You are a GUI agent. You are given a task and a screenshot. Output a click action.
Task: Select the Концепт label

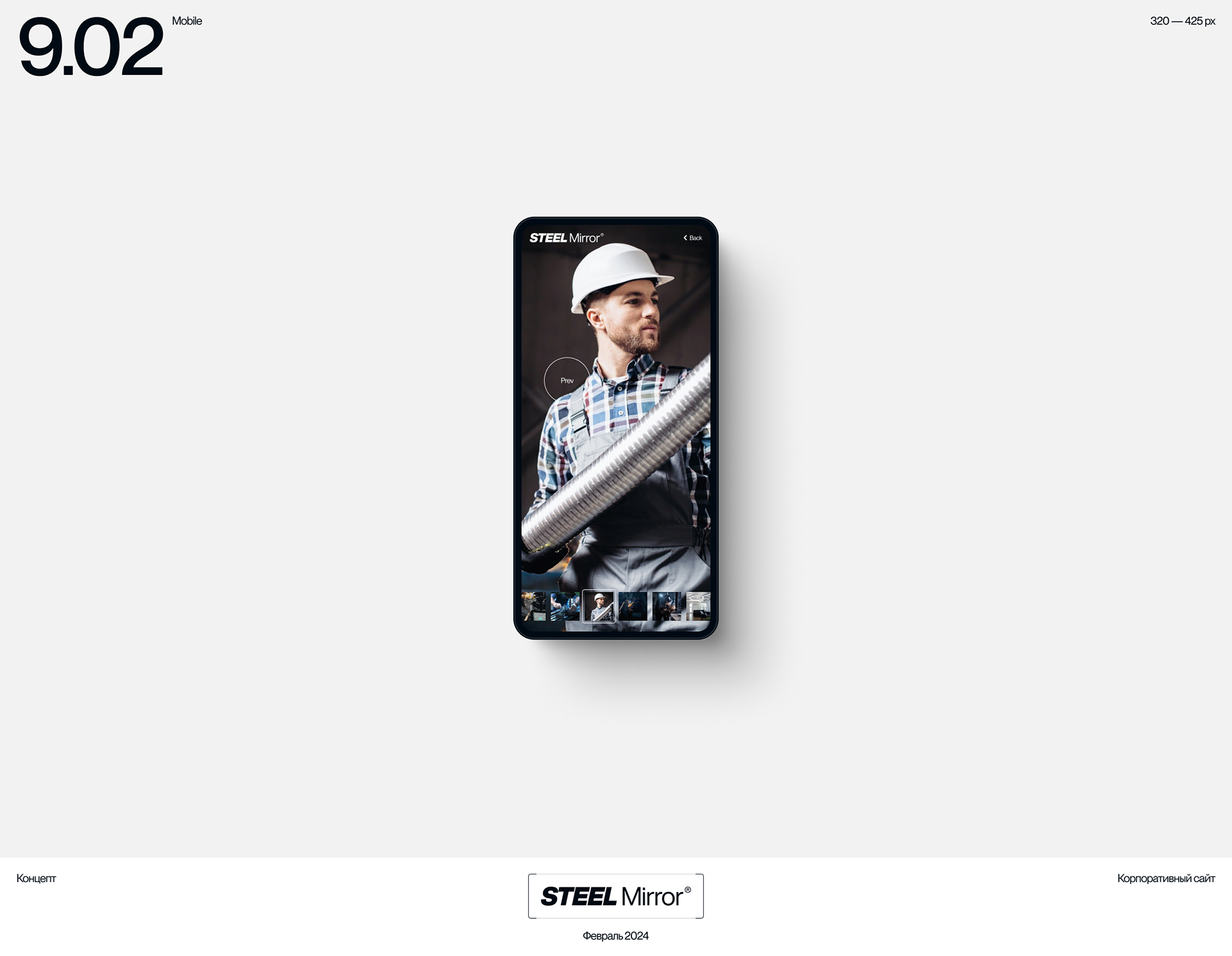[x=36, y=878]
